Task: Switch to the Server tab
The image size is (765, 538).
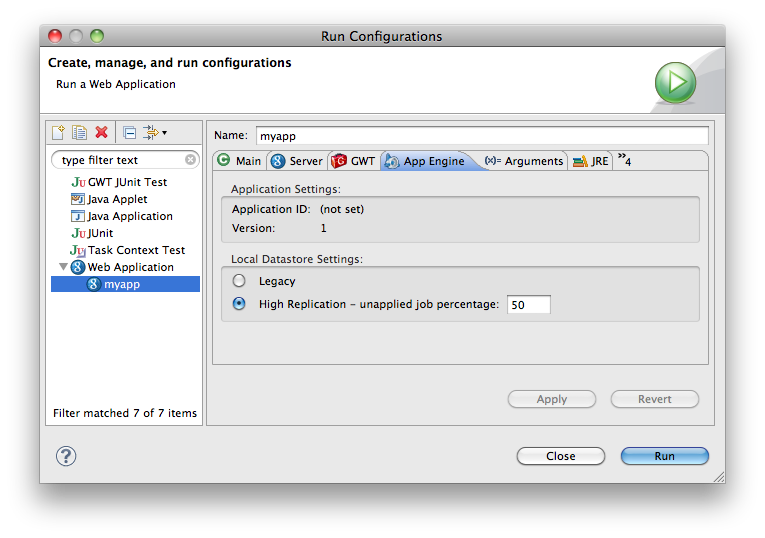Action: (297, 161)
